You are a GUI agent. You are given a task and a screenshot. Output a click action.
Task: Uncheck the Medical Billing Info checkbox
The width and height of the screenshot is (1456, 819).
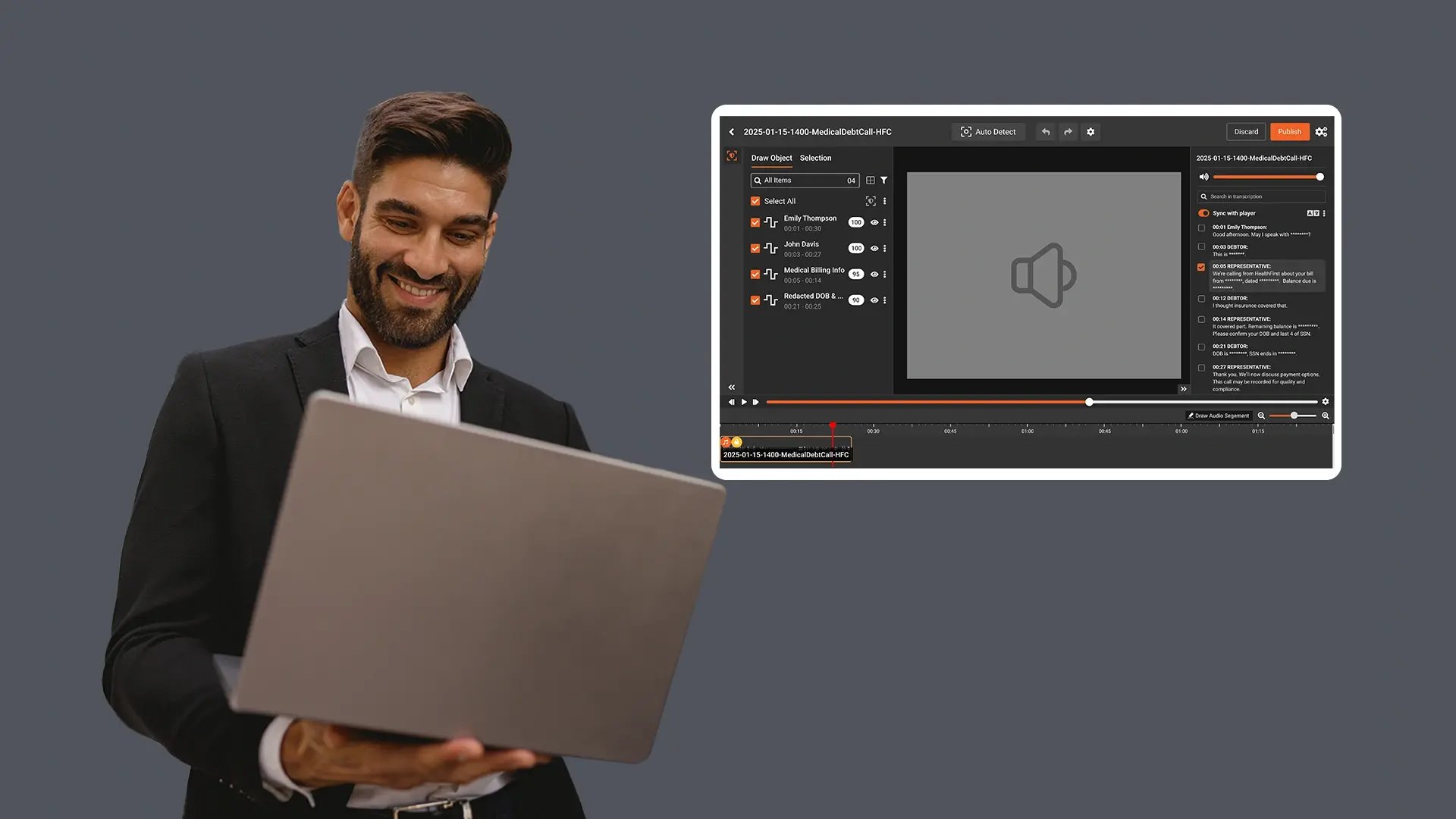[755, 275]
